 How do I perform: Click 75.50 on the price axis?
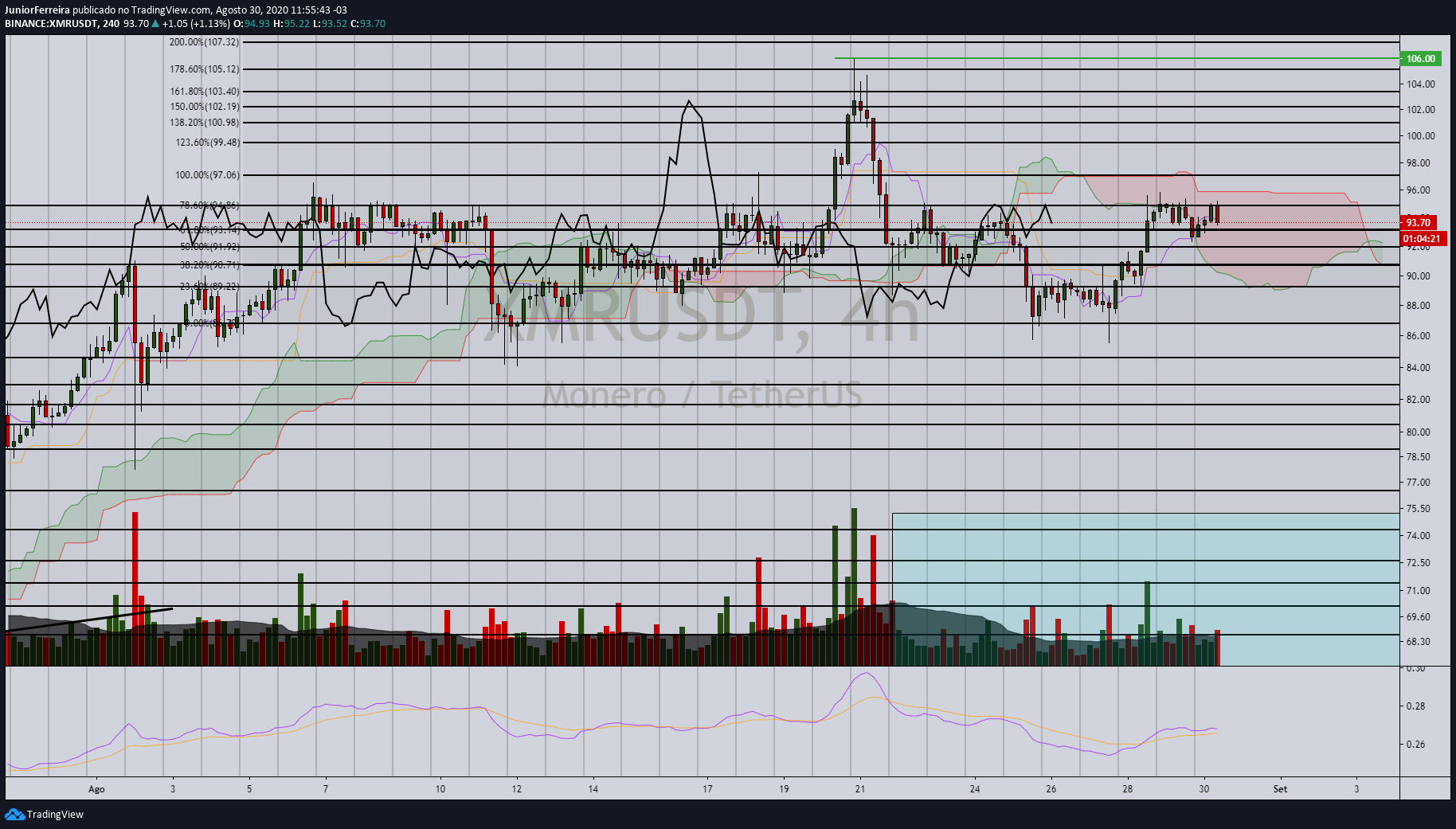[x=1418, y=508]
